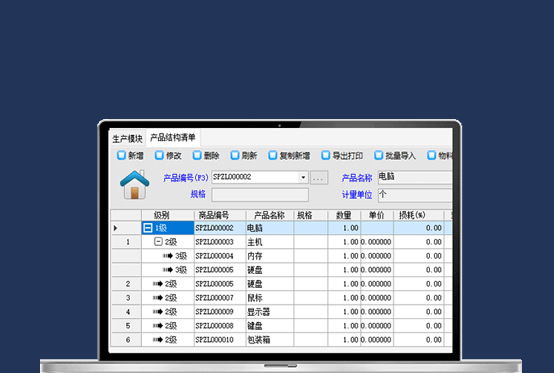Collapse the 2级 主机 tree node

pos(158,242)
